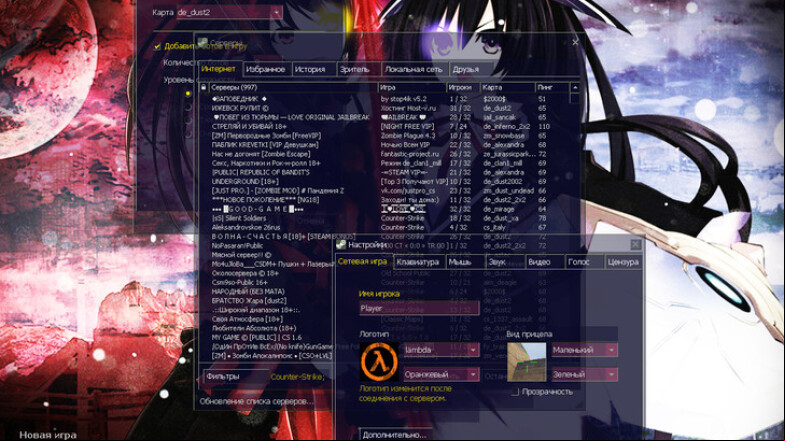Select the UNDERGROUND [18+] server

coord(384,182)
